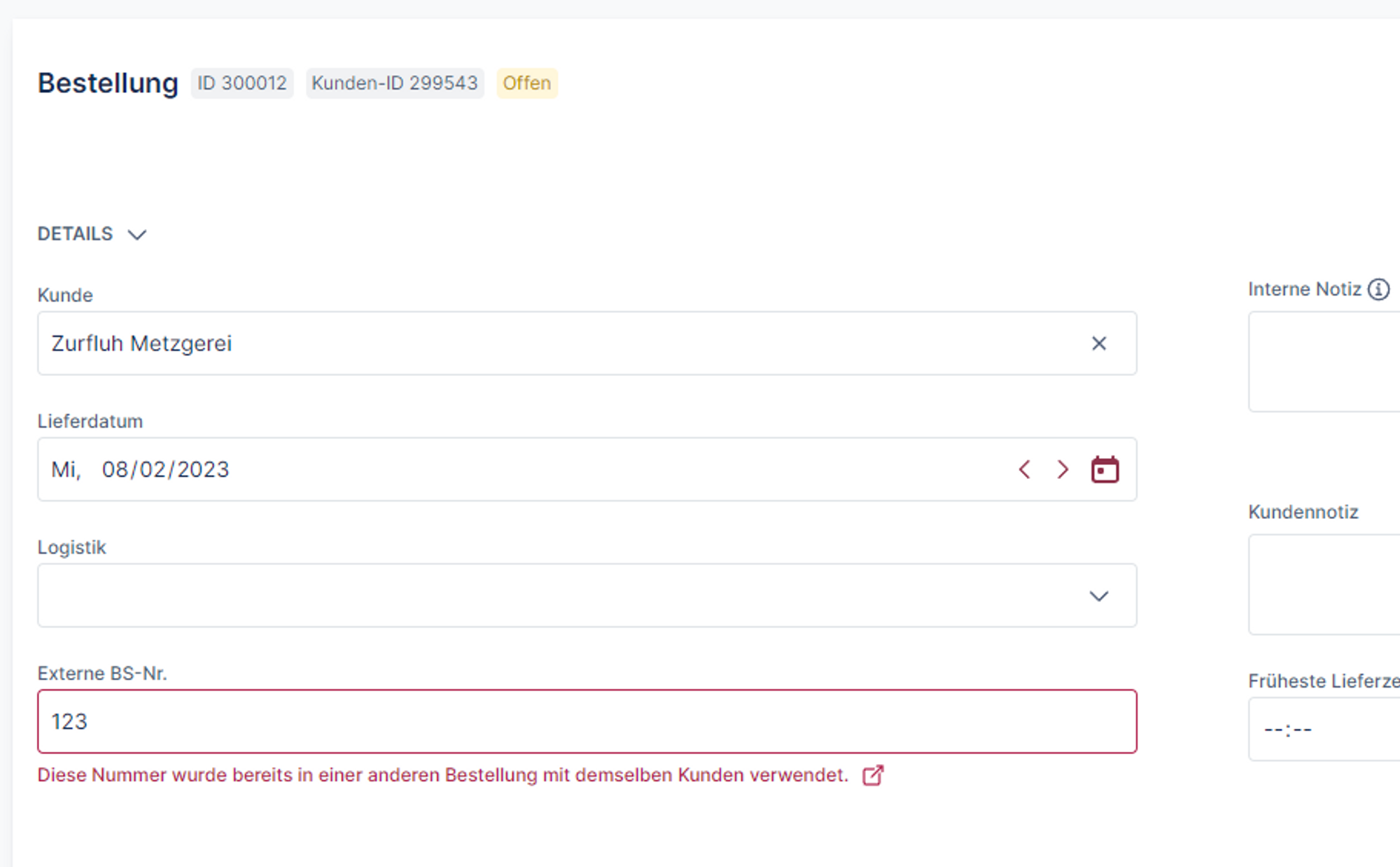Click the ID 300012 badge
Image resolution: width=1400 pixels, height=867 pixels.
pyautogui.click(x=241, y=83)
